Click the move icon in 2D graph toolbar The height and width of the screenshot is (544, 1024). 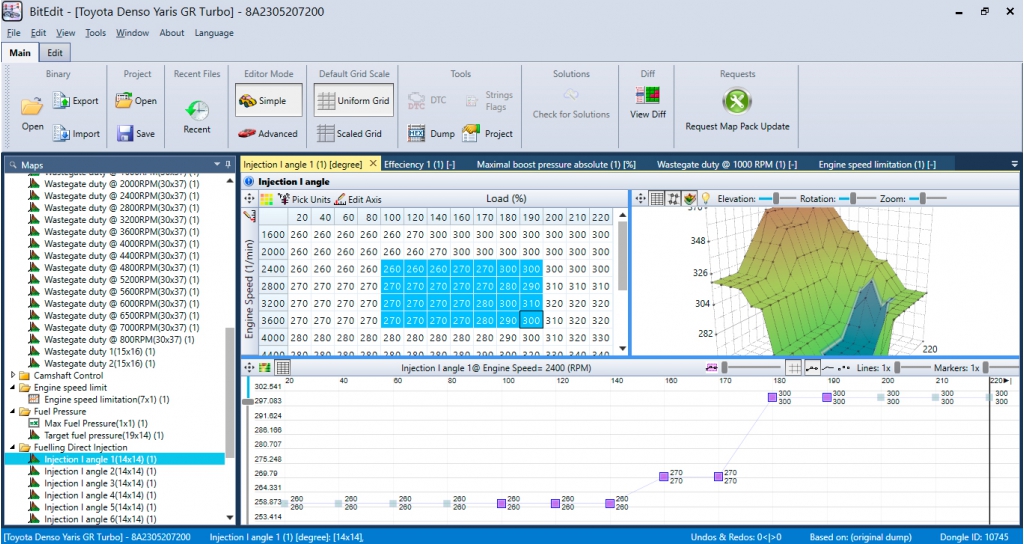point(249,368)
